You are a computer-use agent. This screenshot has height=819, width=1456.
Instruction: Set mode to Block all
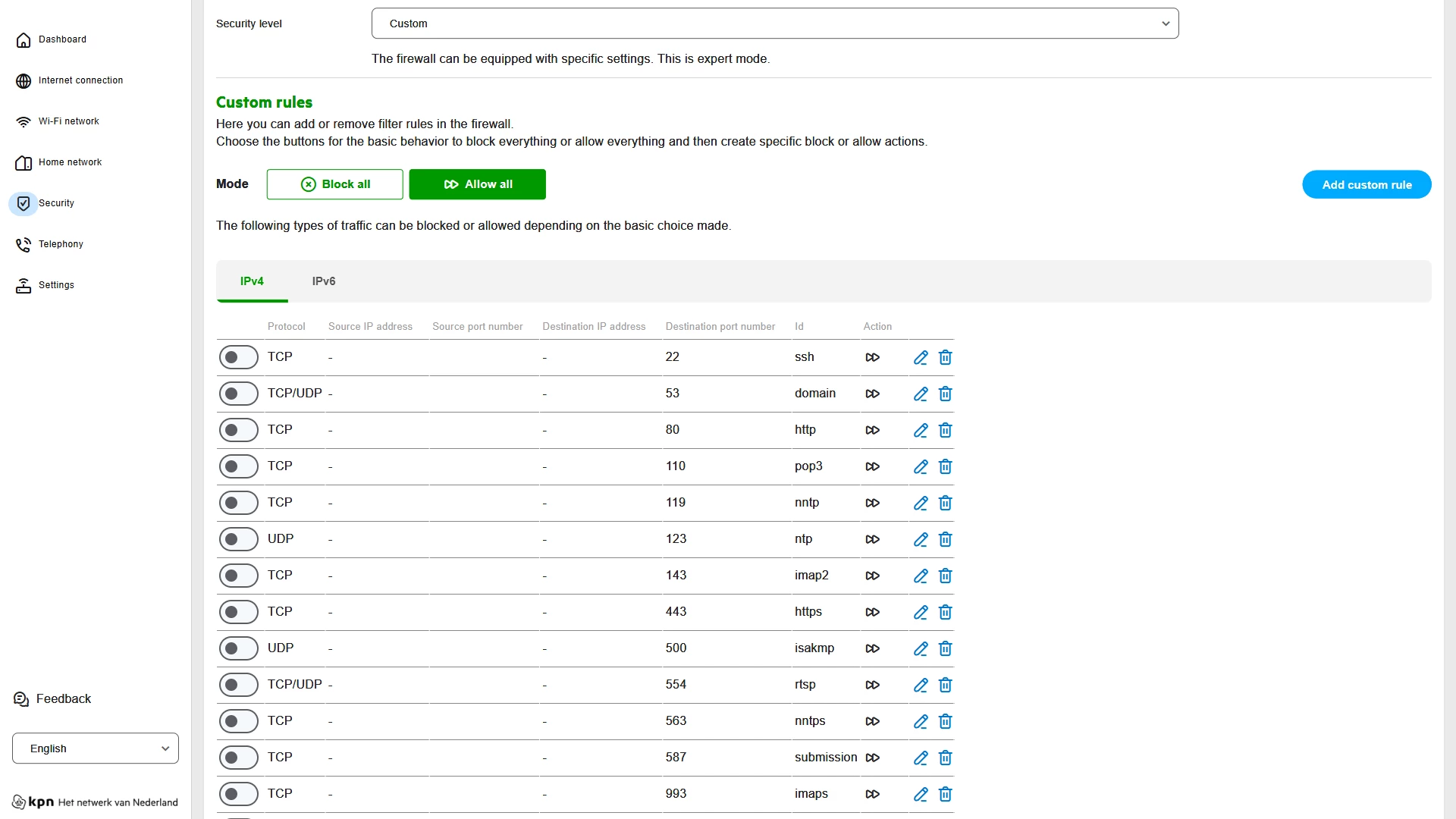tap(334, 184)
